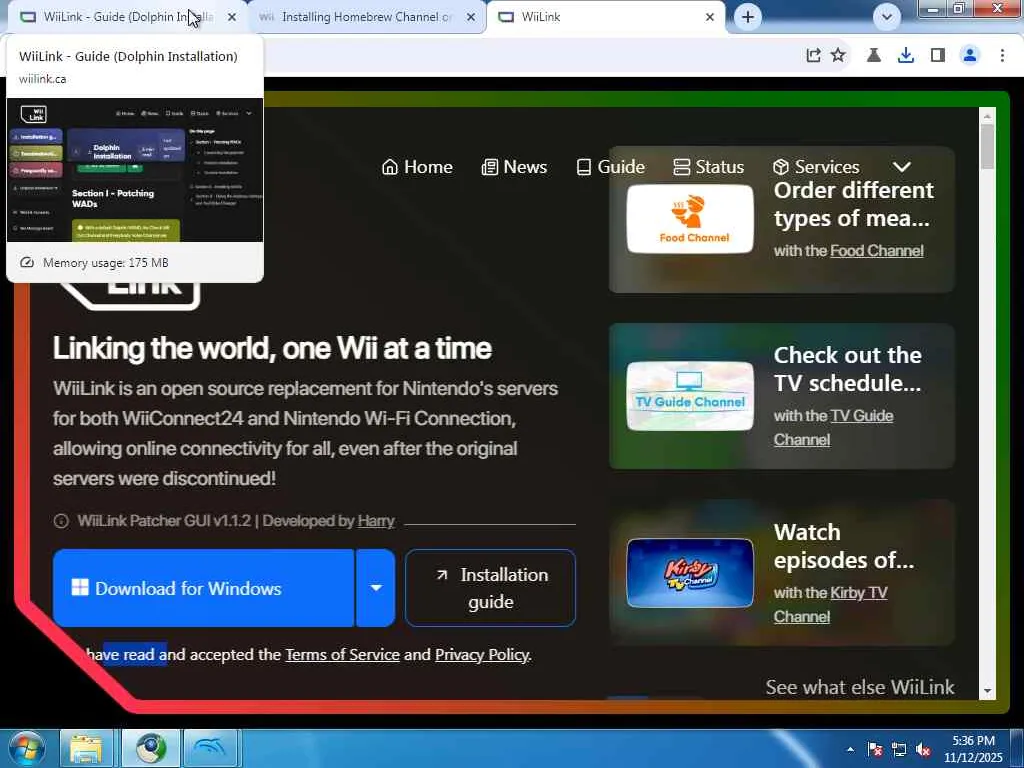Click the Status server icon
The height and width of the screenshot is (768, 1024).
(681, 167)
